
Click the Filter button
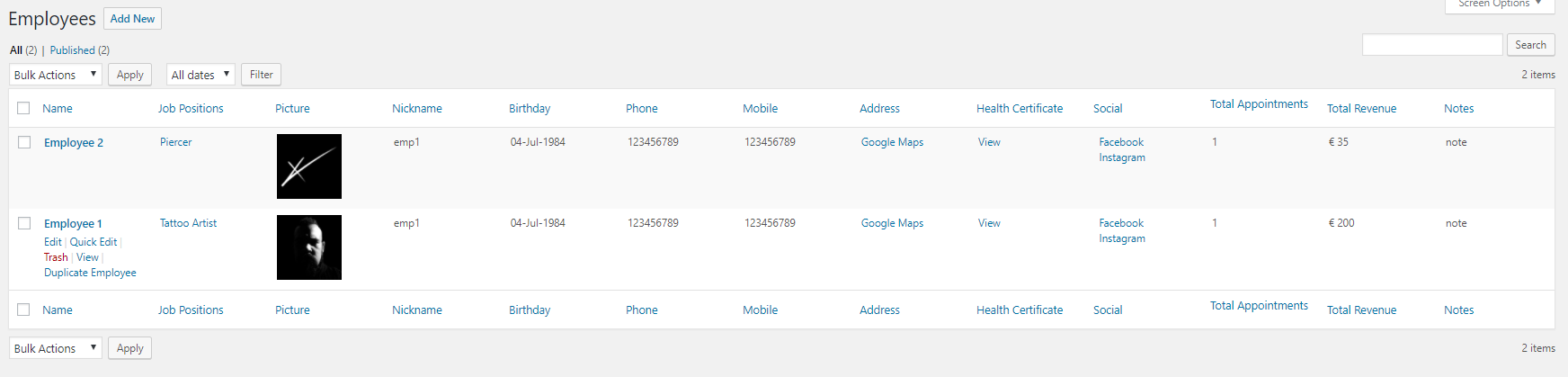261,75
